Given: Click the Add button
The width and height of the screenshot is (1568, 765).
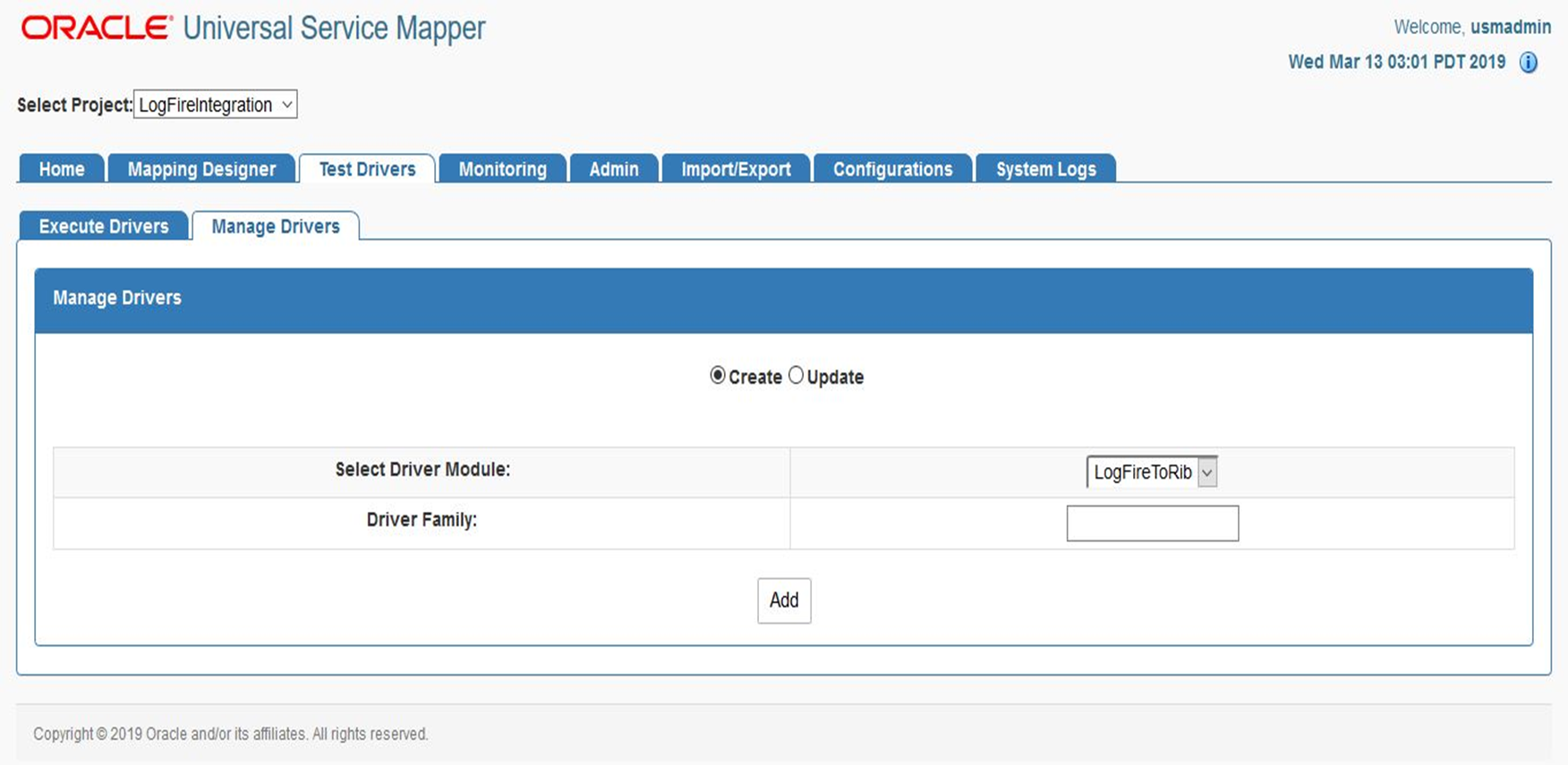Looking at the screenshot, I should point(784,600).
